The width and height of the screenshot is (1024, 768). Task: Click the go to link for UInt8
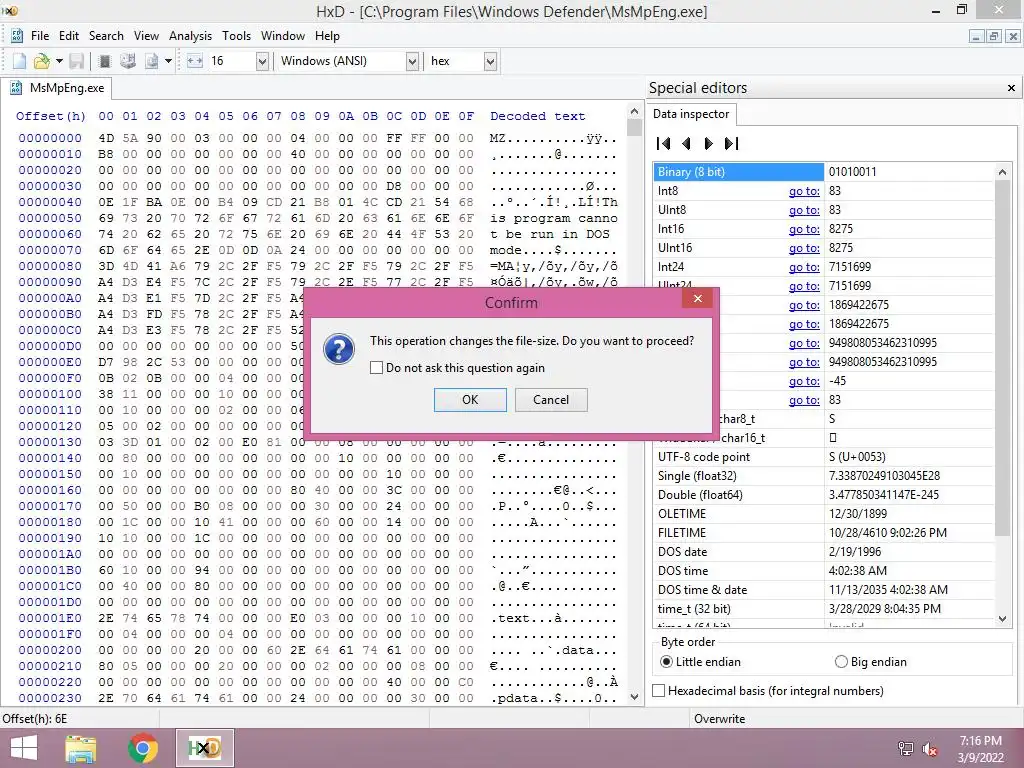(804, 210)
